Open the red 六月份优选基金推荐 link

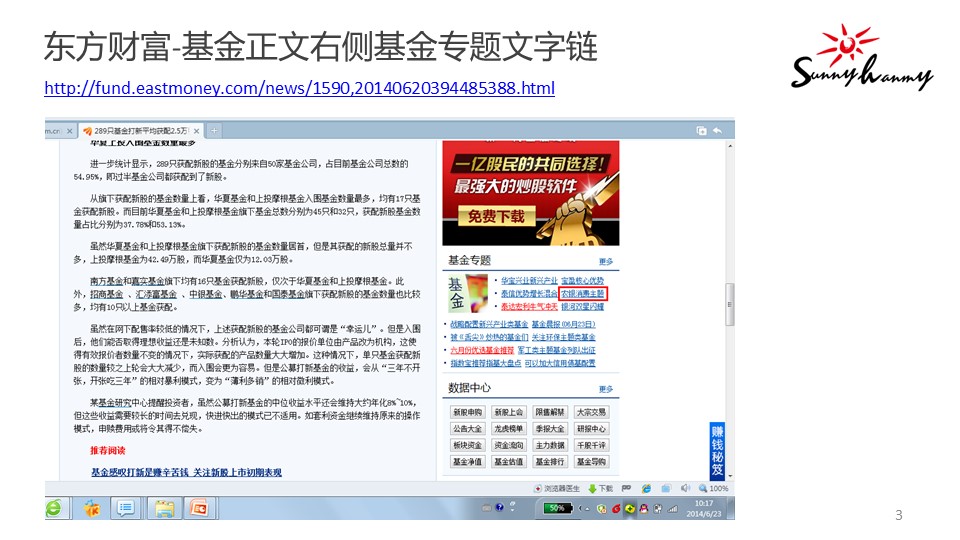click(482, 350)
